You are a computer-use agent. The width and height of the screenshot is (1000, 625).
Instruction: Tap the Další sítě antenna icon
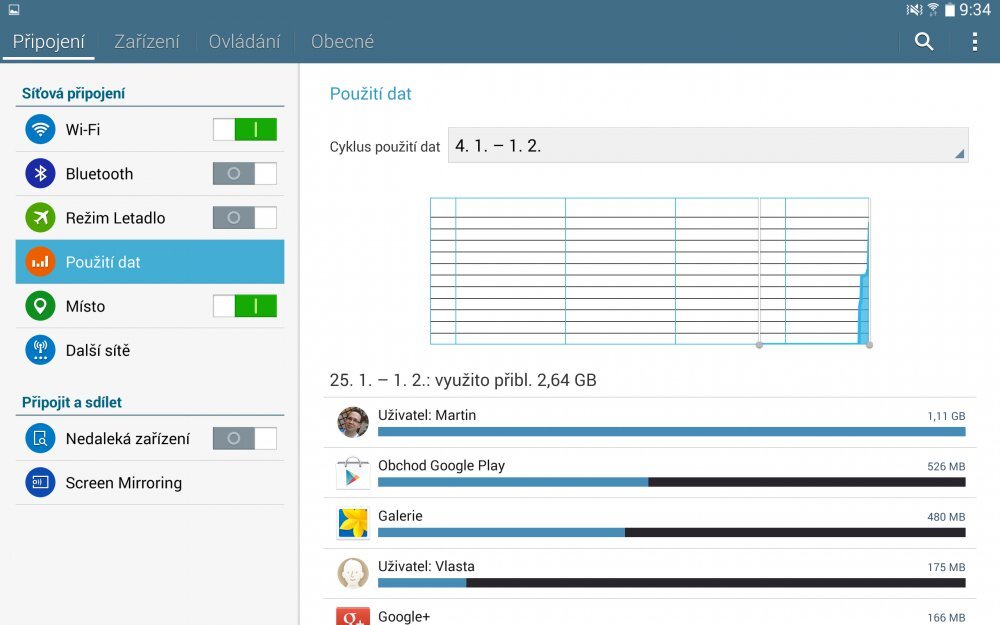tap(40, 350)
